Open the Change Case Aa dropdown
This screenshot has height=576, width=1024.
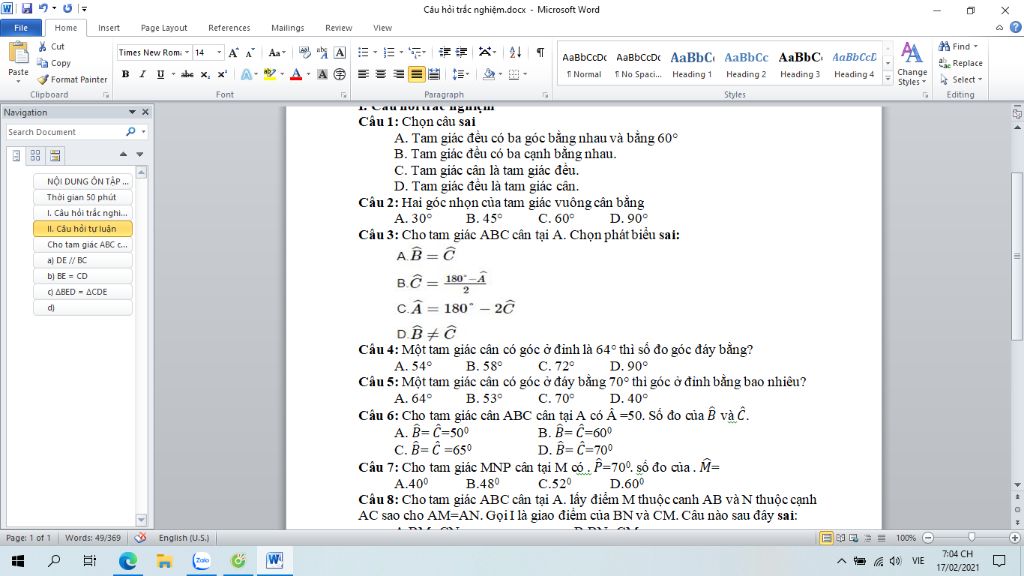(277, 52)
